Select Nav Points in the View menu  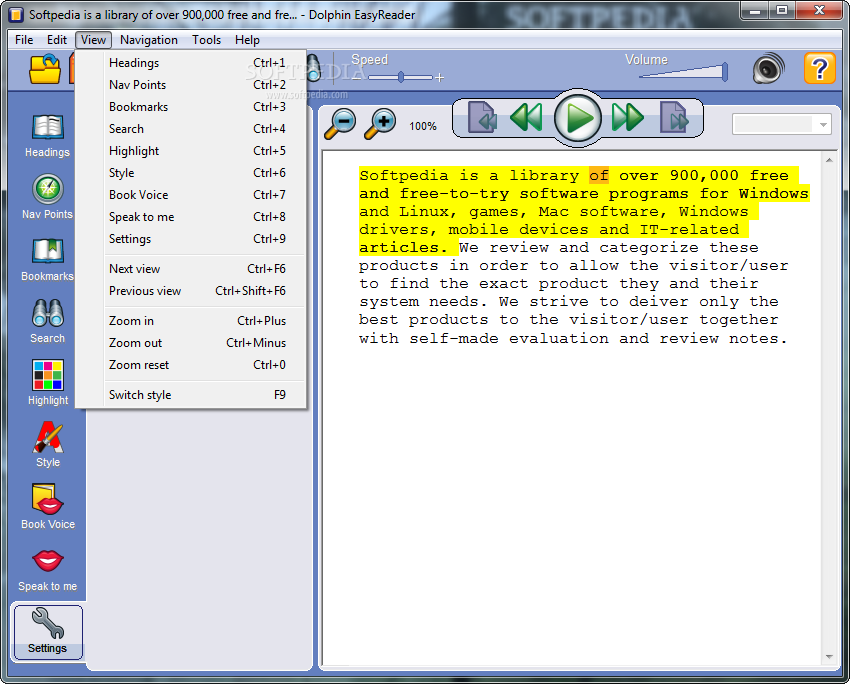(191, 85)
